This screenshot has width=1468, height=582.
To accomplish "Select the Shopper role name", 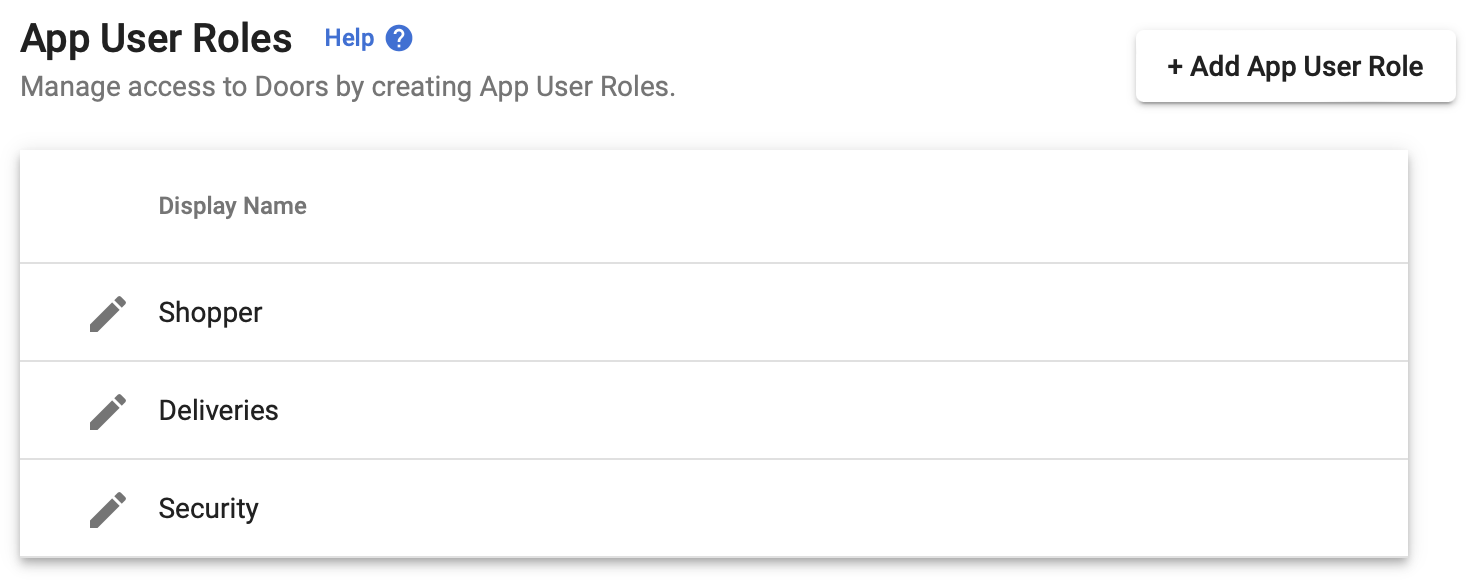I will point(210,313).
